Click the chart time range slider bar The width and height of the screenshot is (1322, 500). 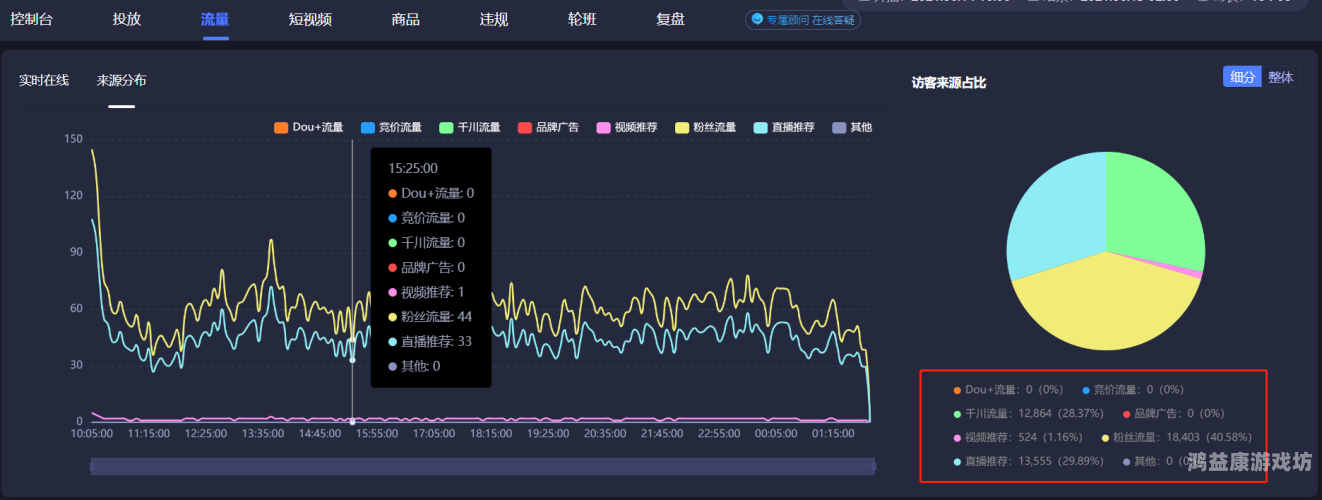[483, 466]
